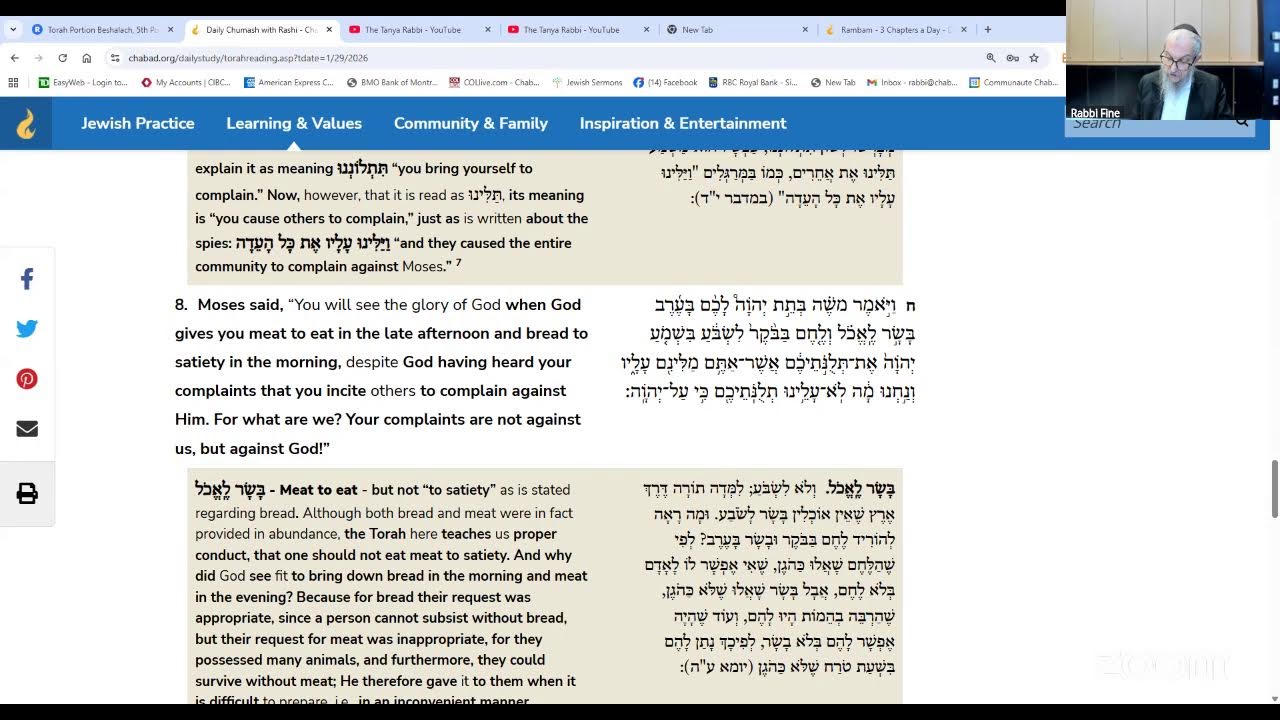
Task: Open Learning & Values menu
Action: point(294,123)
